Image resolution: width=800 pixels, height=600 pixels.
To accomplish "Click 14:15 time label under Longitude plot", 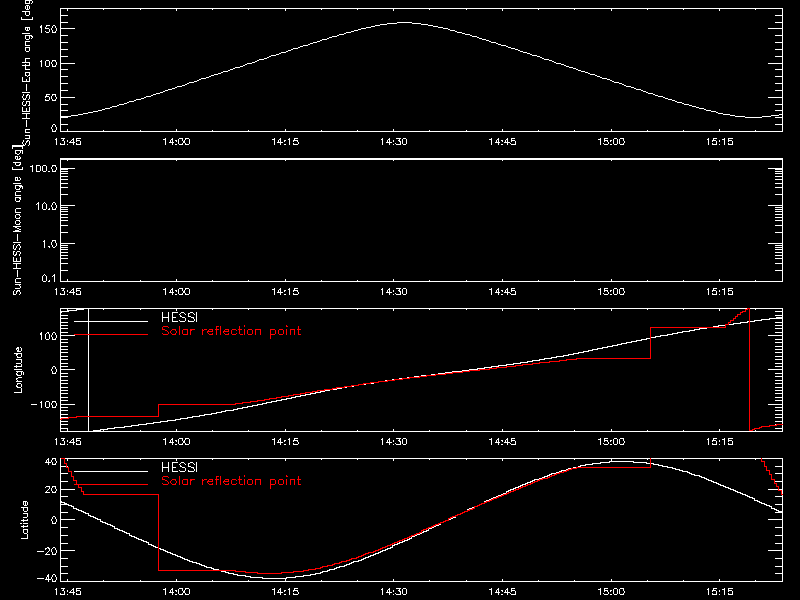I will (x=285, y=442).
